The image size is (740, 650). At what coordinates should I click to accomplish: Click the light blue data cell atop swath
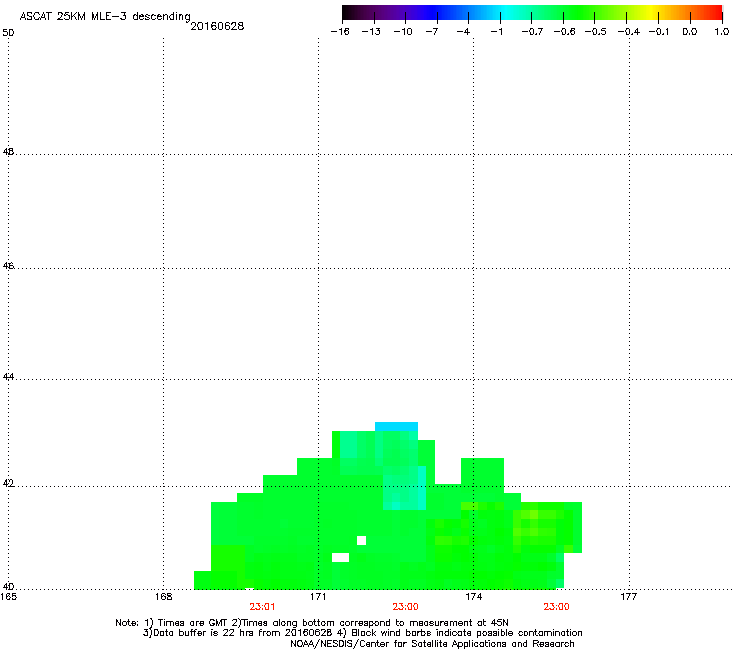(396, 426)
